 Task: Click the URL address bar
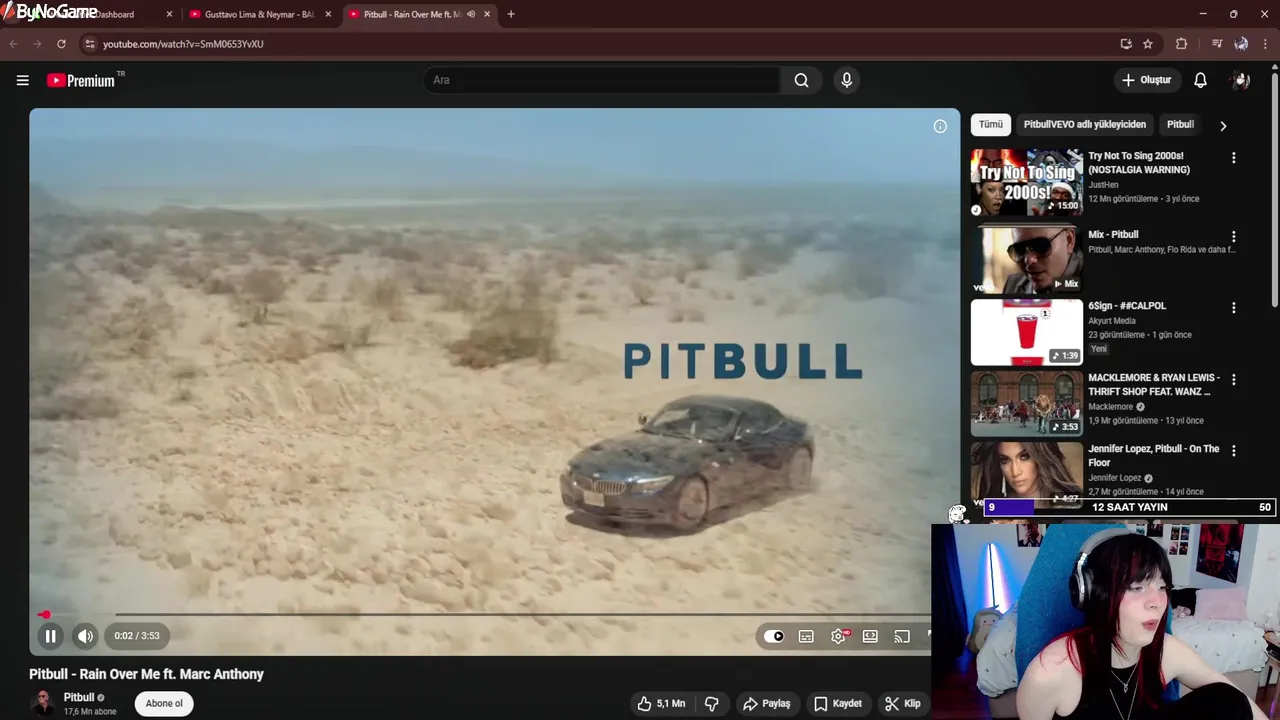[x=600, y=44]
